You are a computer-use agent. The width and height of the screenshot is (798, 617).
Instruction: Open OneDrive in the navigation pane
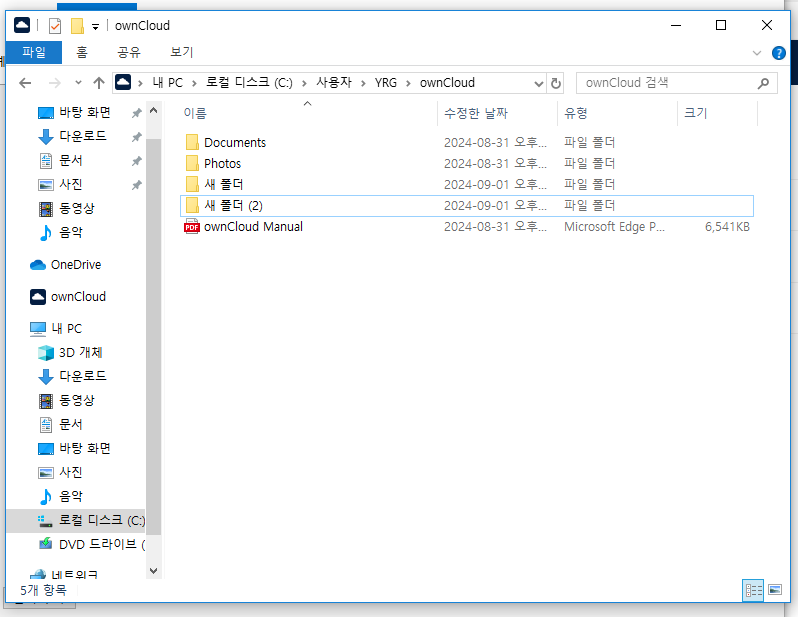click(76, 265)
